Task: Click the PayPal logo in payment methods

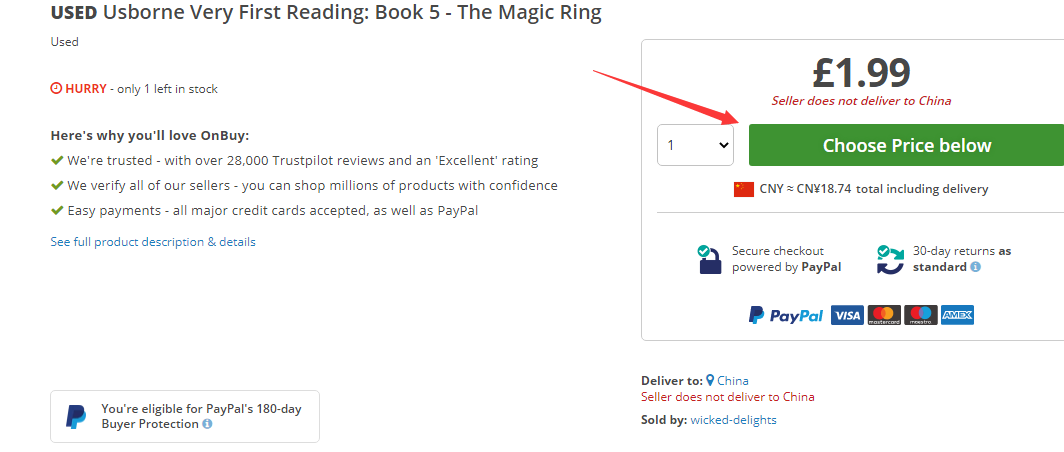Action: (786, 315)
